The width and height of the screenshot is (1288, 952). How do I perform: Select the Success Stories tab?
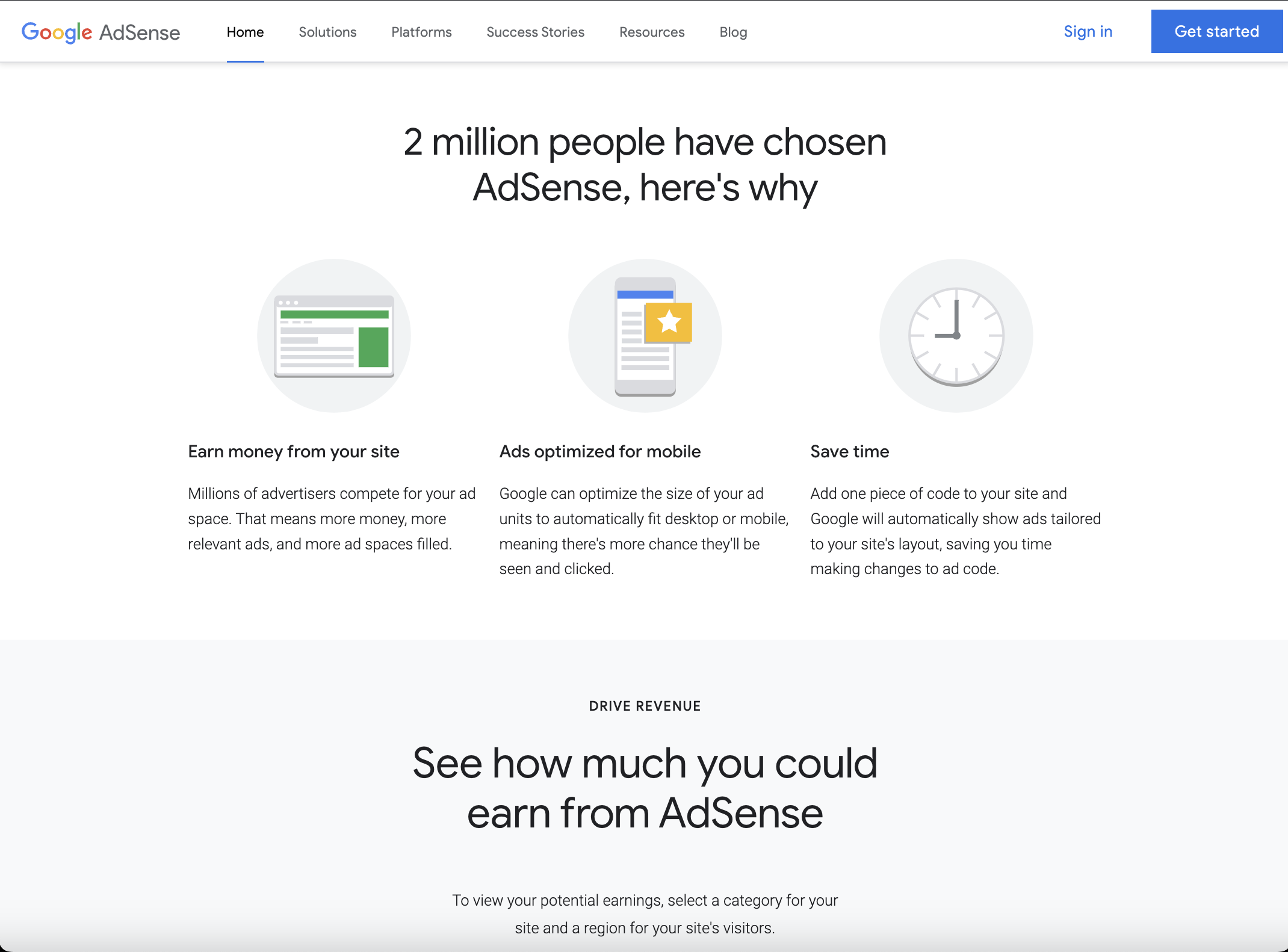click(535, 32)
